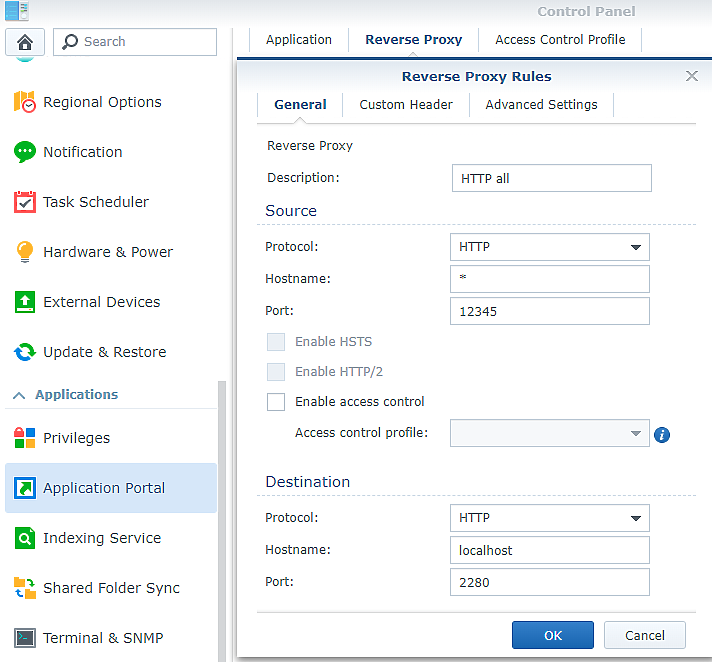Close the Reverse Proxy Rules dialog
The width and height of the screenshot is (712, 662).
[692, 76]
